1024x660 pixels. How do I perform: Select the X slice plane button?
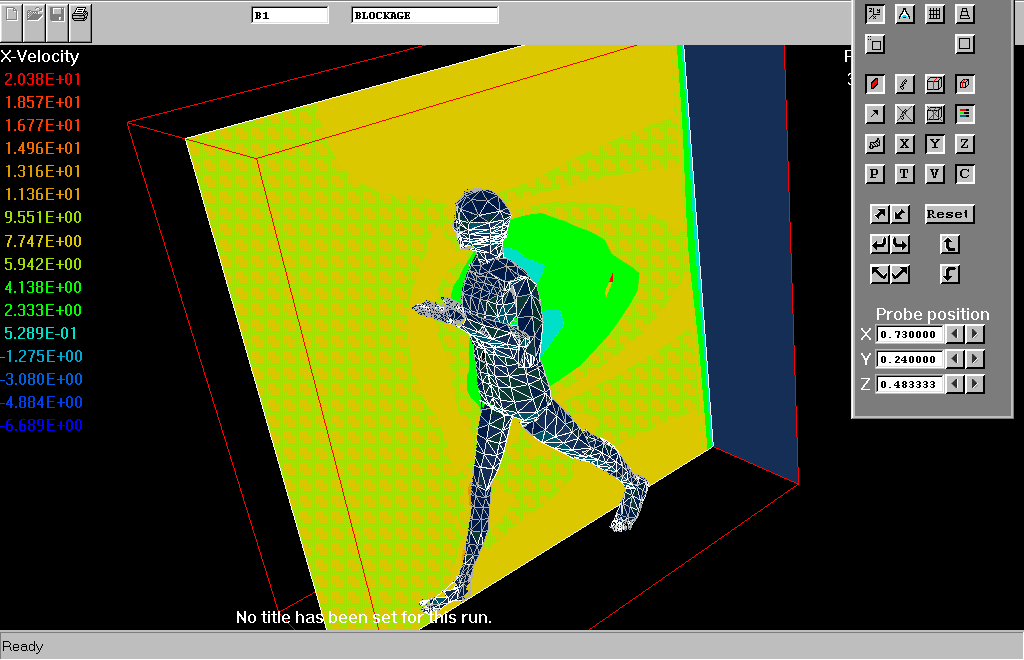905,144
